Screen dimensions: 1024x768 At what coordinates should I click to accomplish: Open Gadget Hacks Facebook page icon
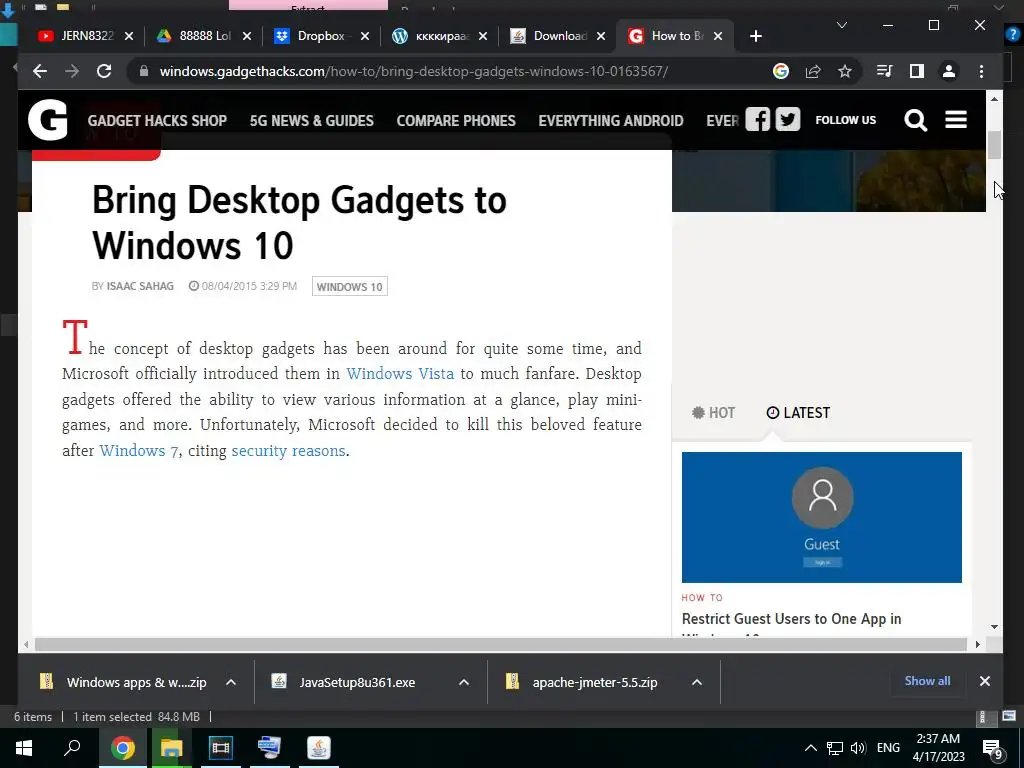(x=758, y=120)
